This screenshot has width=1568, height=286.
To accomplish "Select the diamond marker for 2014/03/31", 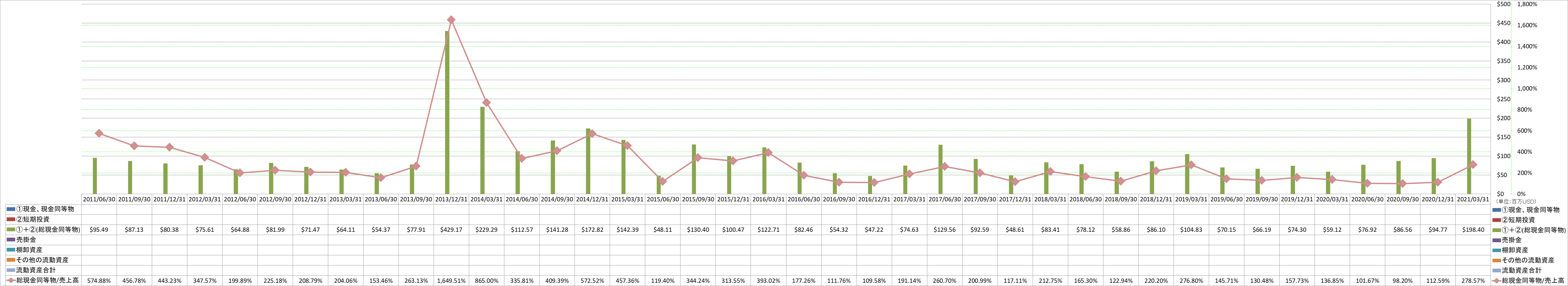I will click(486, 103).
